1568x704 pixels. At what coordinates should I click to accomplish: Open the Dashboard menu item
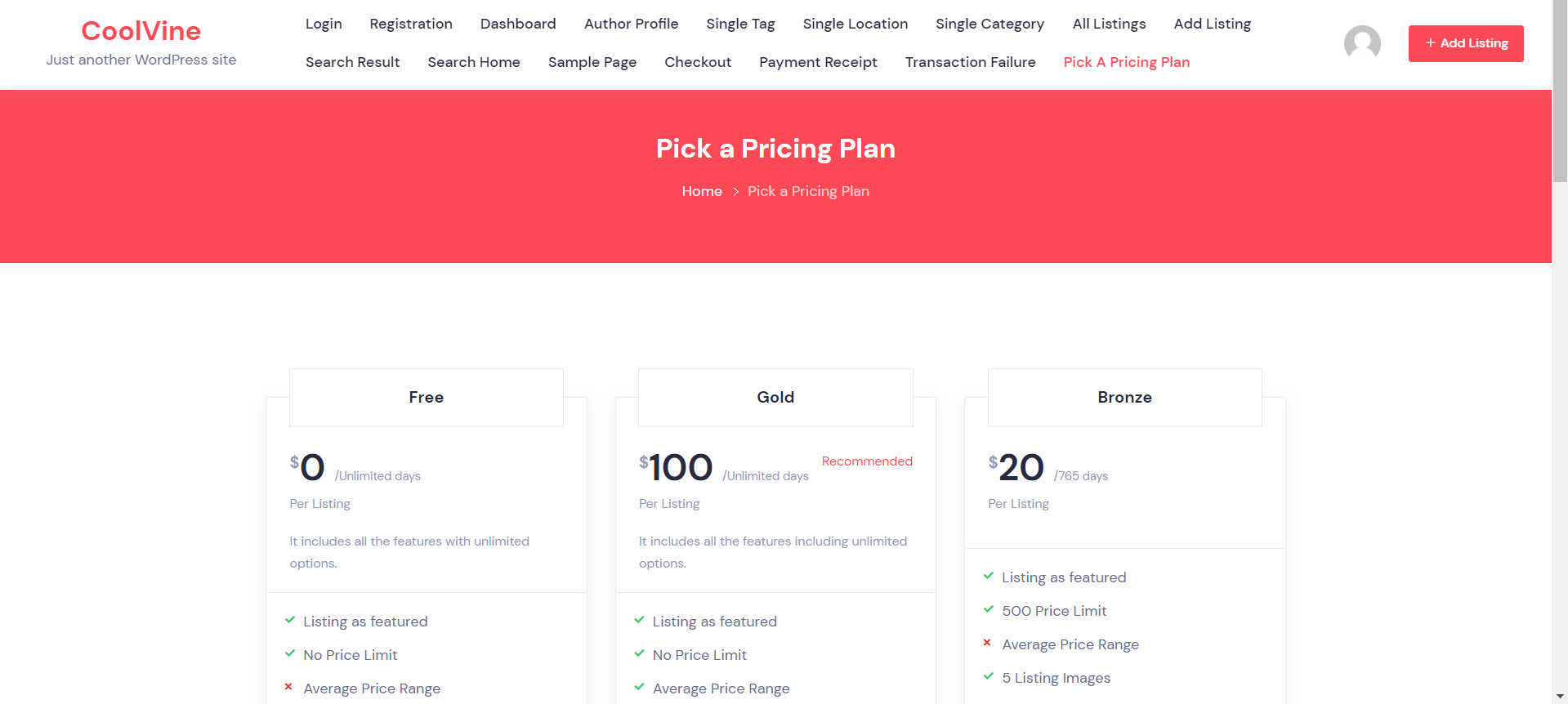[518, 24]
